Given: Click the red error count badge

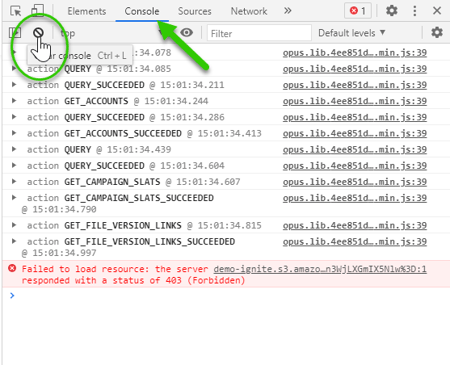Looking at the screenshot, I should pos(358,11).
